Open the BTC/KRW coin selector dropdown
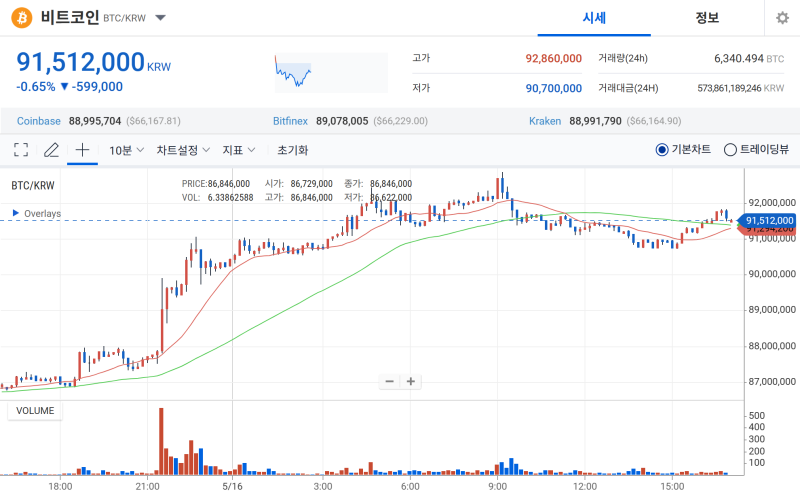The width and height of the screenshot is (800, 499). pos(160,18)
